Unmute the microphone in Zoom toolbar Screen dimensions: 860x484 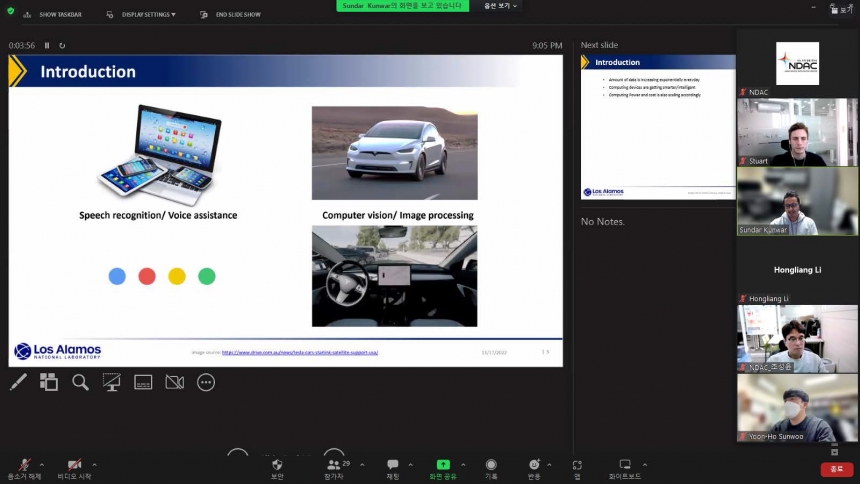coord(24,465)
